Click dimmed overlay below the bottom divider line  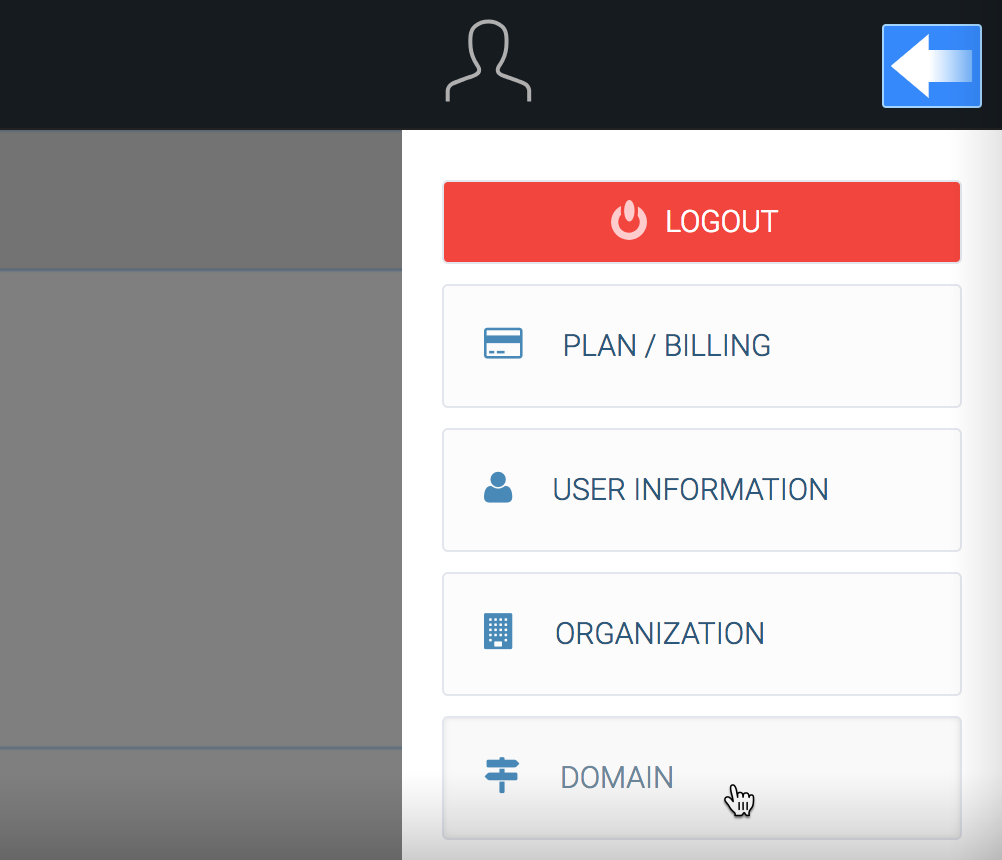(200, 805)
